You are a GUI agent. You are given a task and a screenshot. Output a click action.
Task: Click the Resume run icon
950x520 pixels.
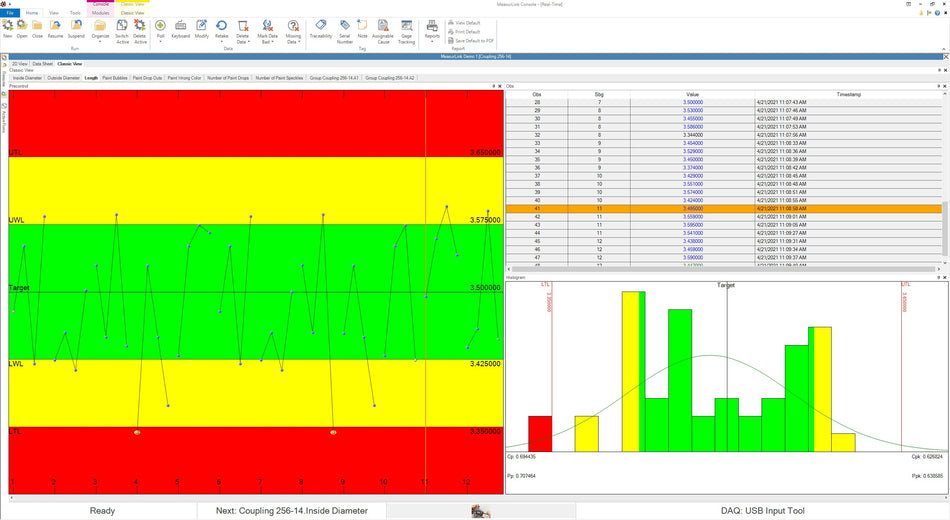point(55,27)
